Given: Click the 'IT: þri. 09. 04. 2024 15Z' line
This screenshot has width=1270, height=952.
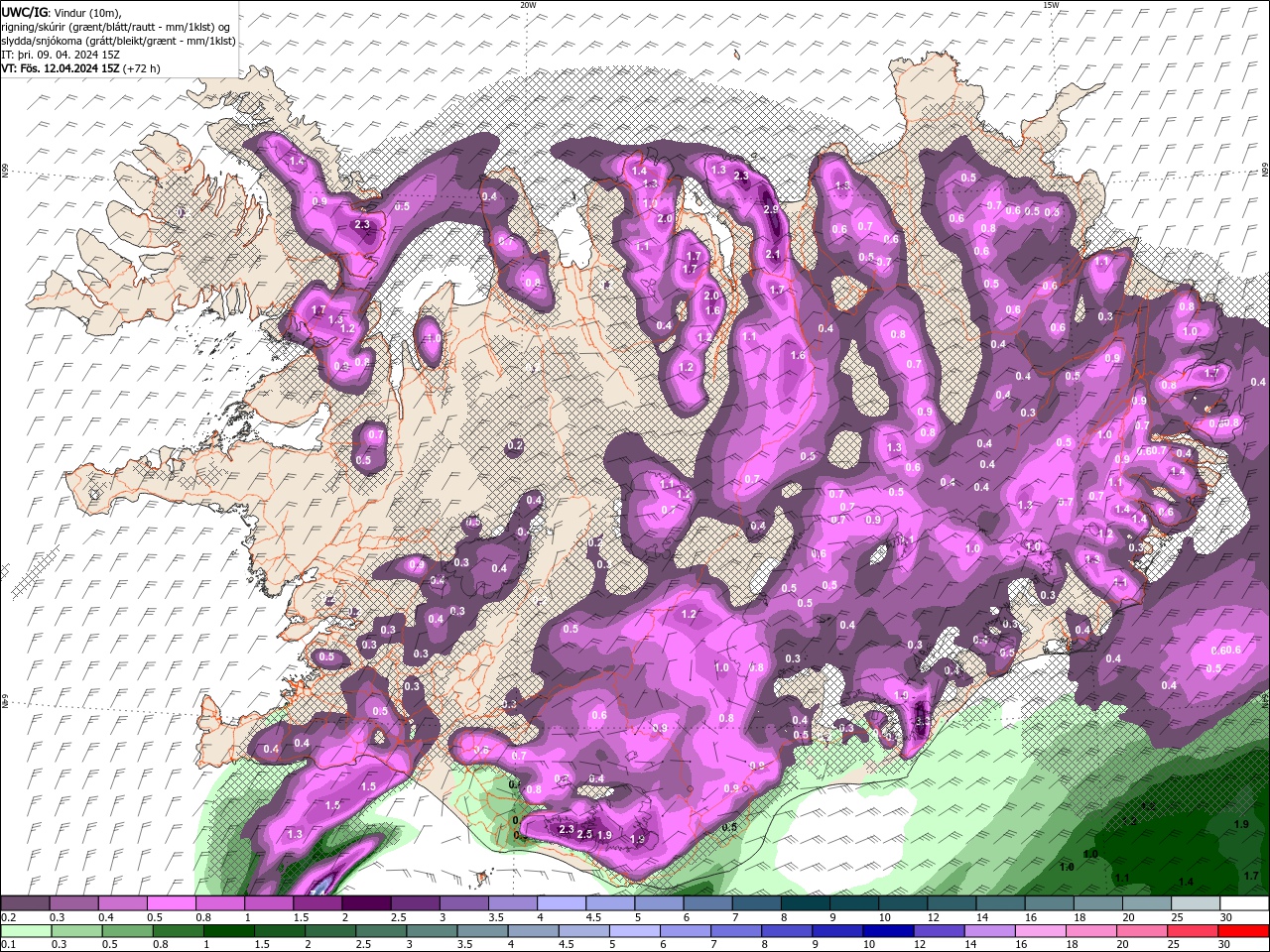Looking at the screenshot, I should pyautogui.click(x=62, y=55).
